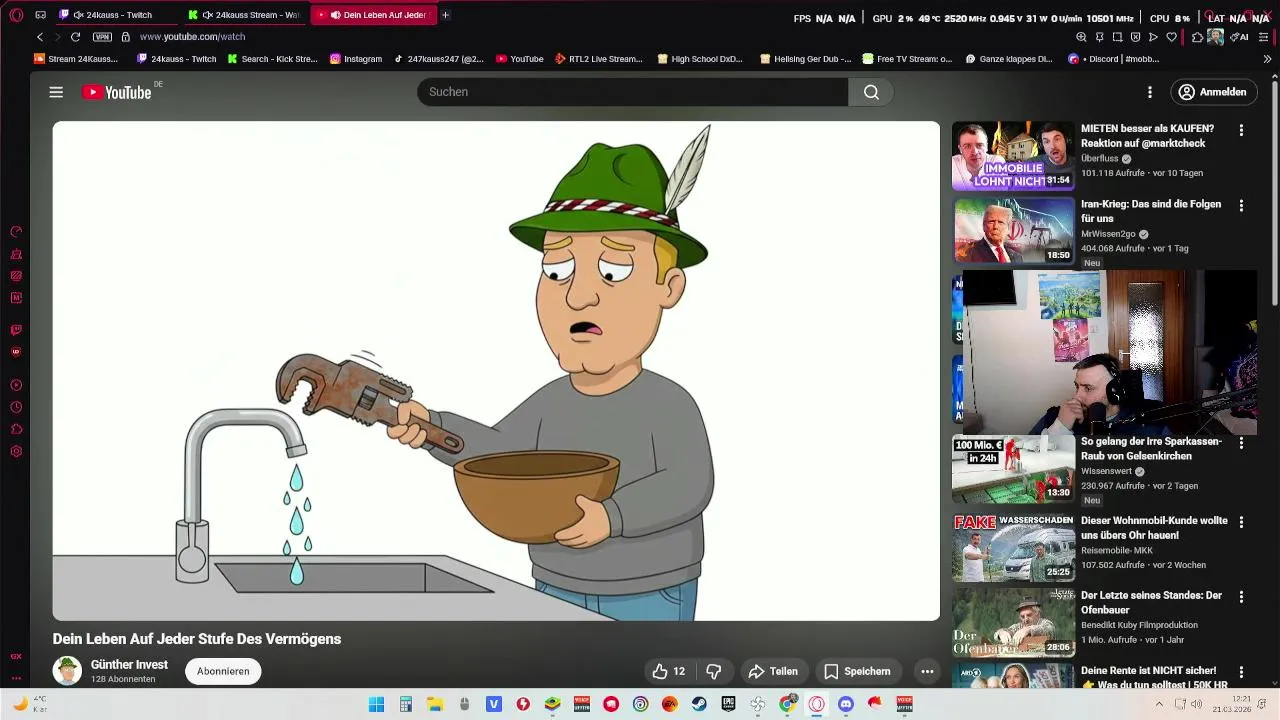
Task: Like the video with thumbs up
Action: 669,671
